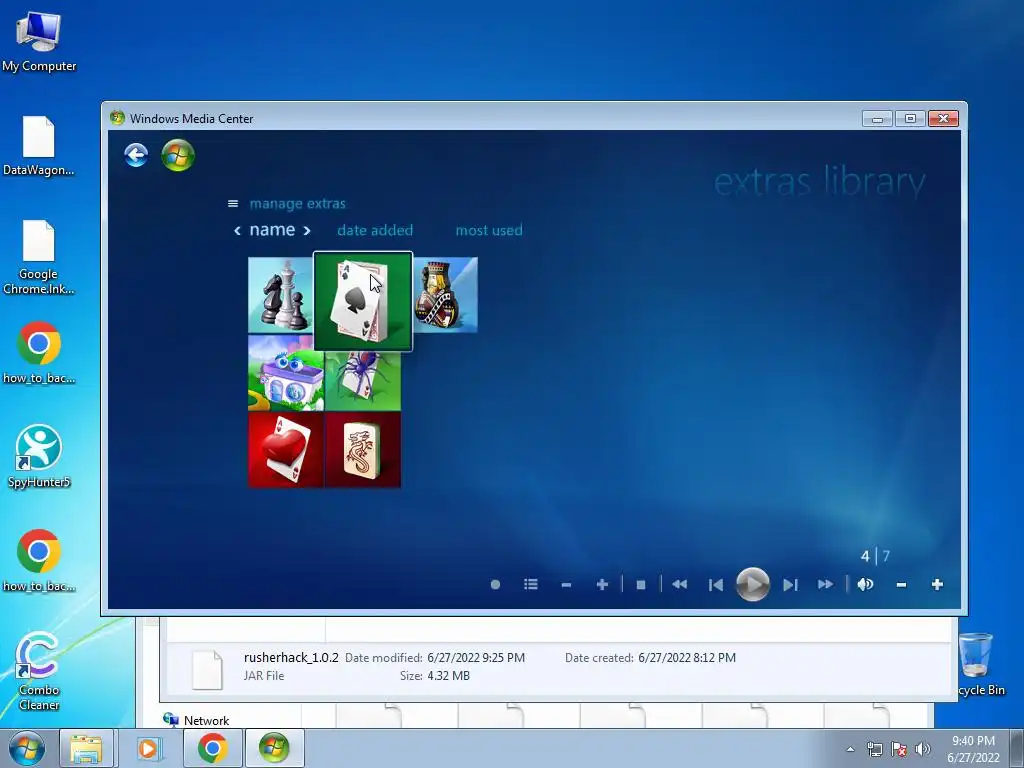The image size is (1024, 768).
Task: Click the rewind button
Action: pyautogui.click(x=679, y=584)
